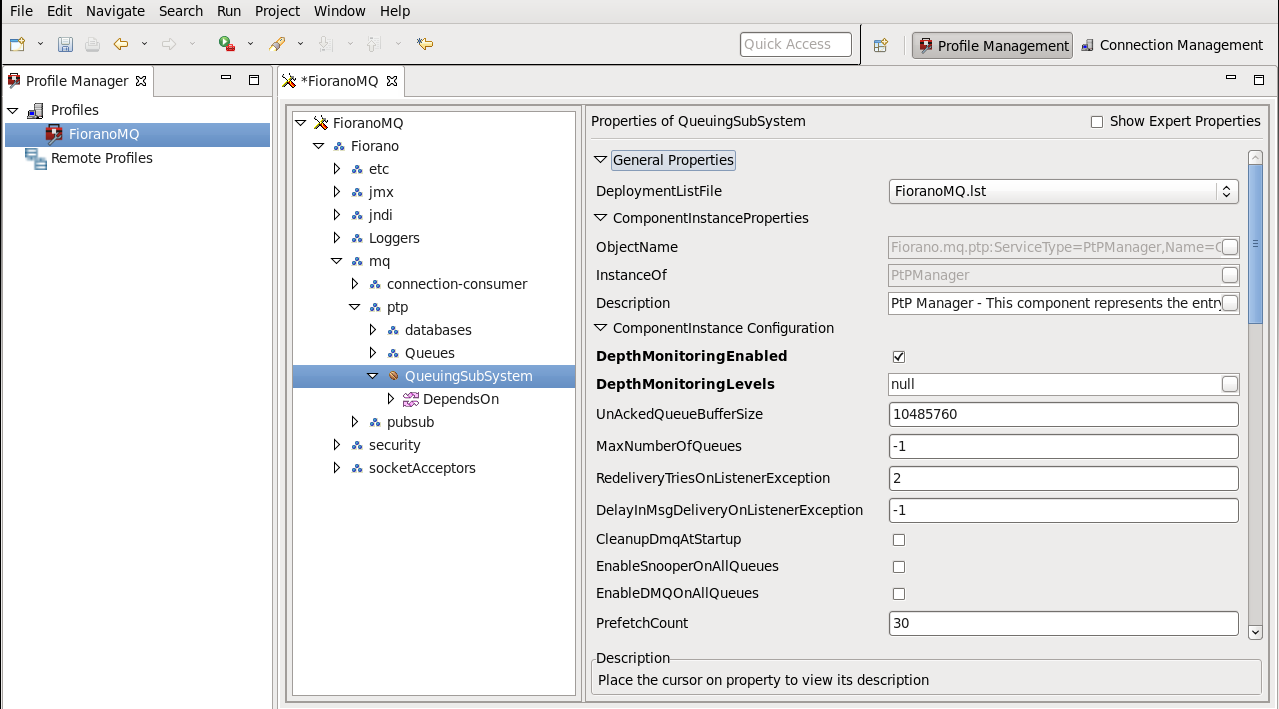Click the DepthMonitoringLevels null-value checkbox
The width and height of the screenshot is (1279, 709).
(1230, 384)
